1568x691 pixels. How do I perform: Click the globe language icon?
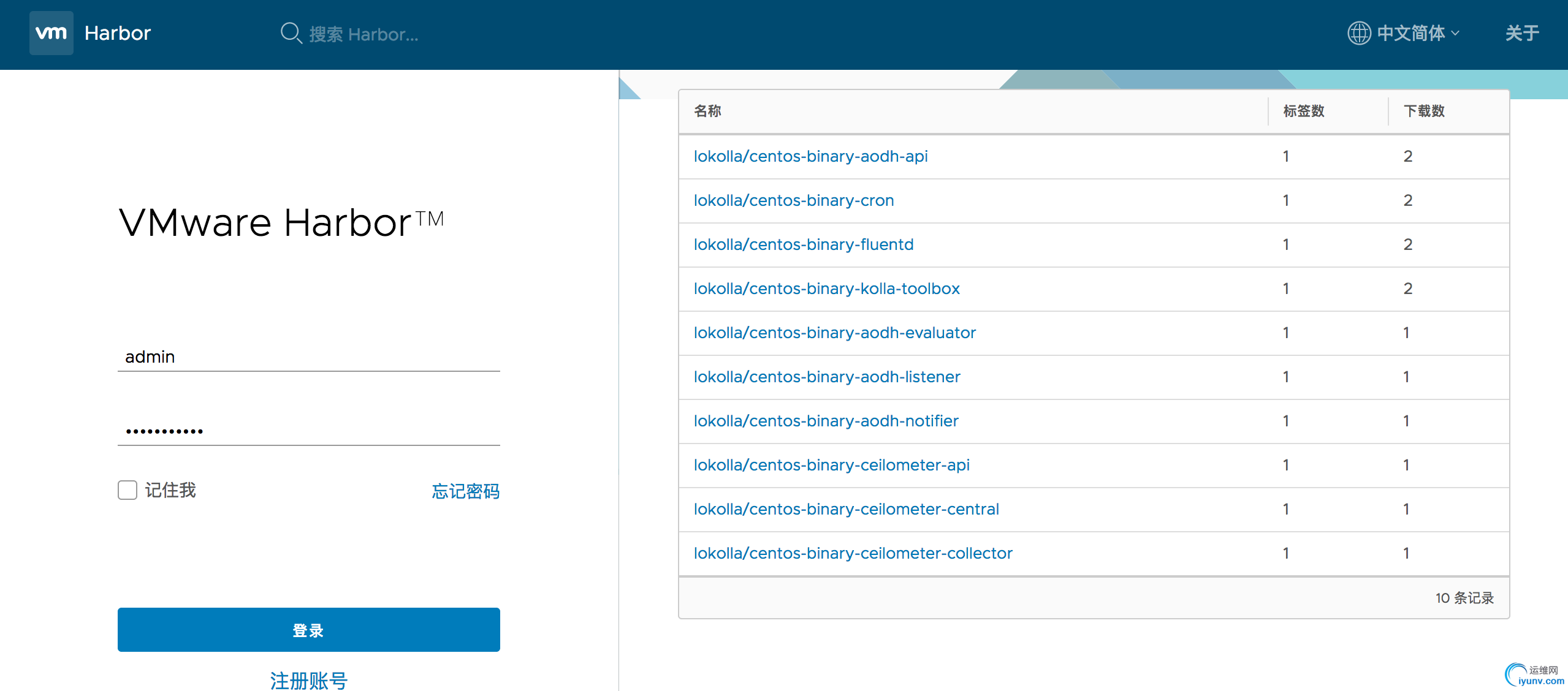[1358, 33]
